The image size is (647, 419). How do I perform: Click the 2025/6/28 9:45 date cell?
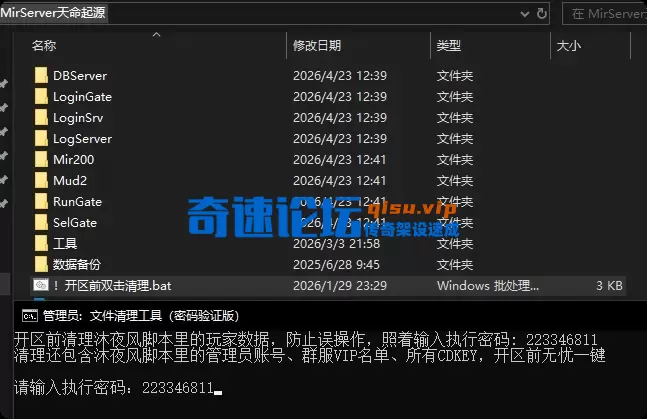(x=336, y=265)
